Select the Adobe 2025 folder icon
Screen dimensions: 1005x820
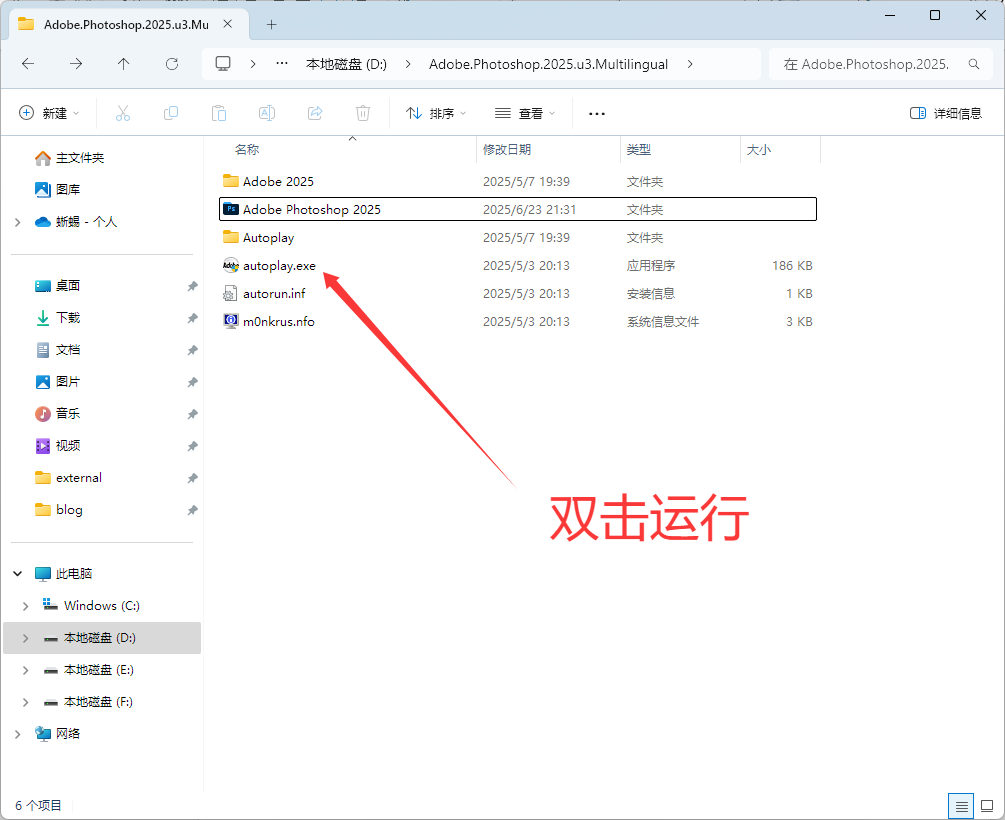[x=231, y=181]
